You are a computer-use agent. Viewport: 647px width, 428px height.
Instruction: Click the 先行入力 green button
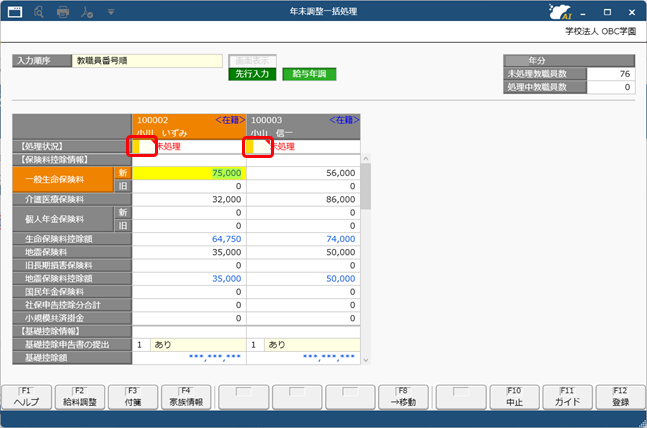point(252,74)
